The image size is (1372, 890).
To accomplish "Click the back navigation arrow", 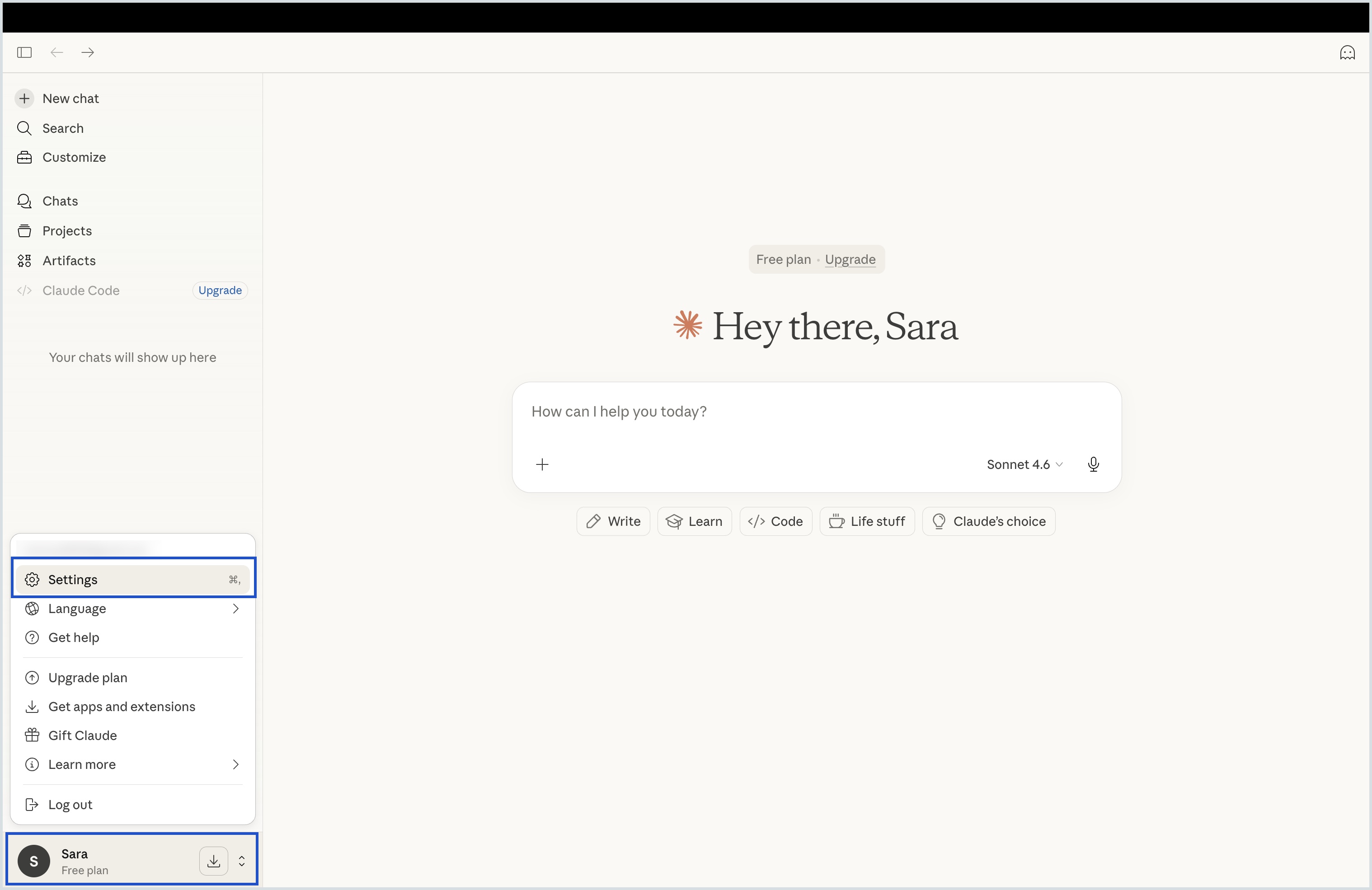I will click(x=56, y=52).
